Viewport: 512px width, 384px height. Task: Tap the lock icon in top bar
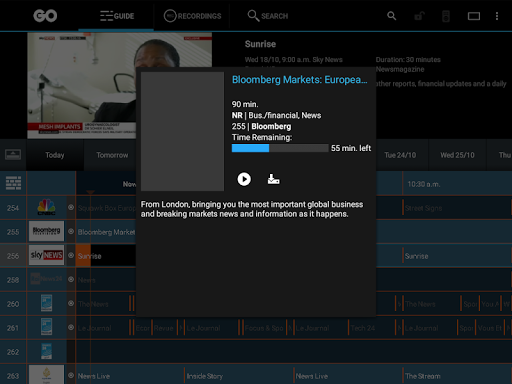(419, 16)
